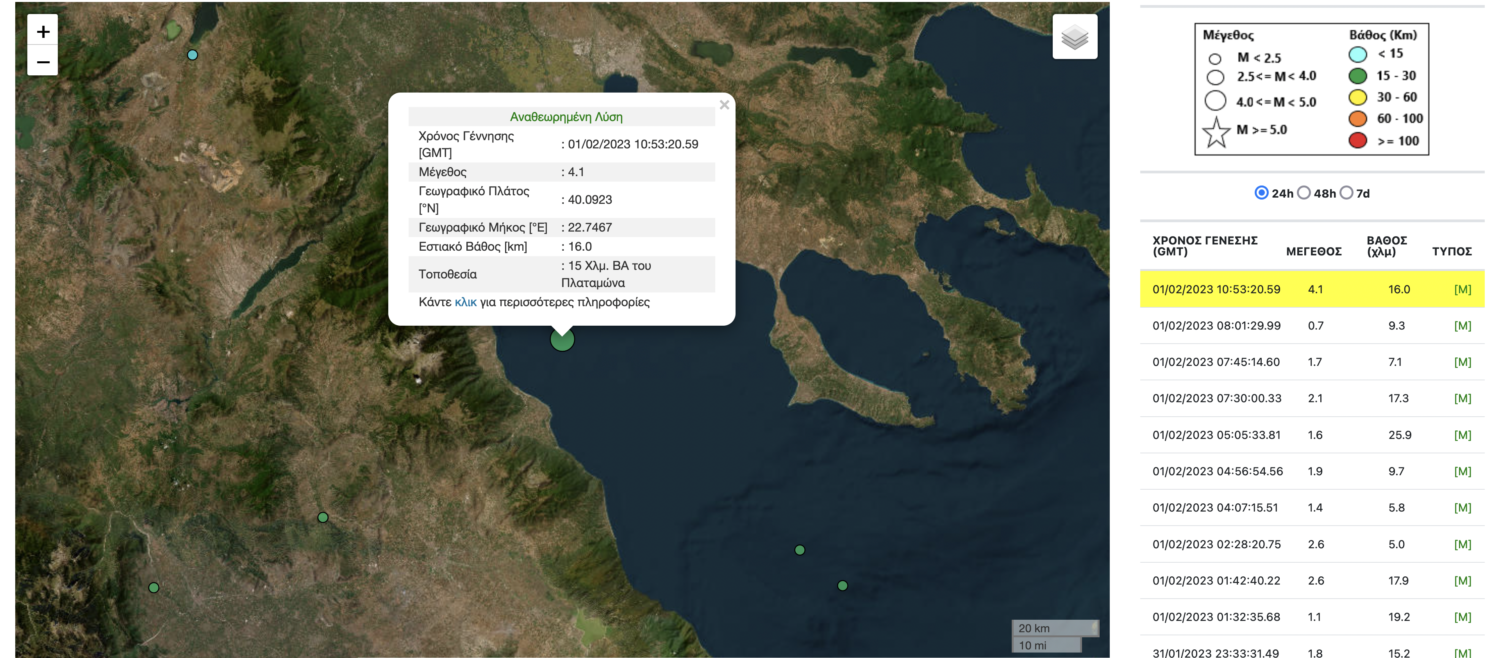Select the 01/02/2023 01:32:35.68 event row
Screen dimensions: 1500x658
pyautogui.click(x=1312, y=617)
